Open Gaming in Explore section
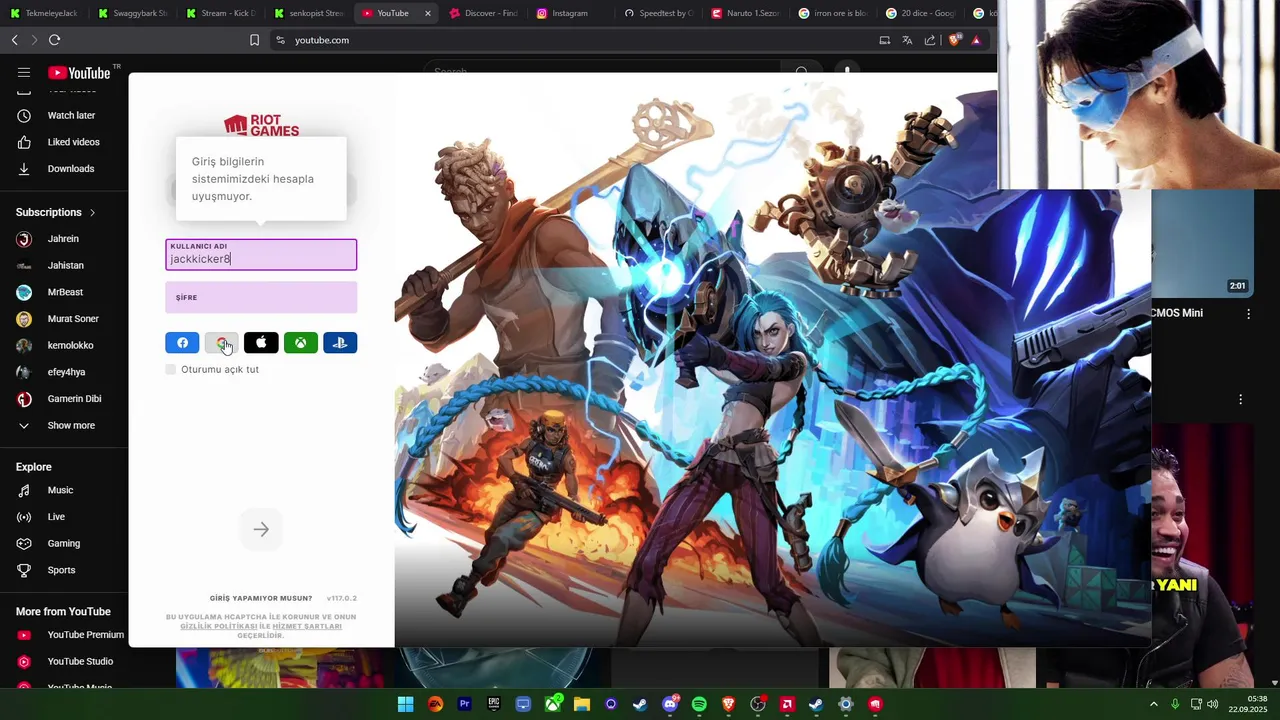The width and height of the screenshot is (1280, 720). click(64, 543)
